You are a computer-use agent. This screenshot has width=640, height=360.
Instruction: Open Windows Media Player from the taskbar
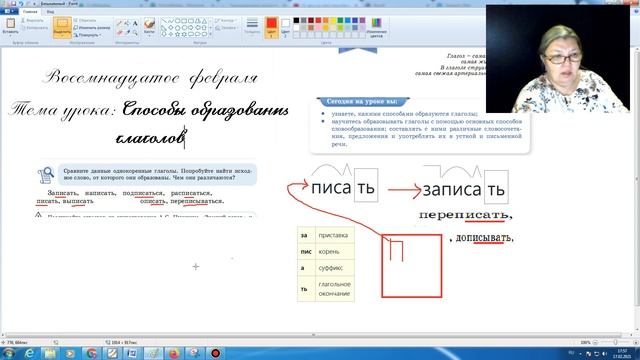pos(70,353)
